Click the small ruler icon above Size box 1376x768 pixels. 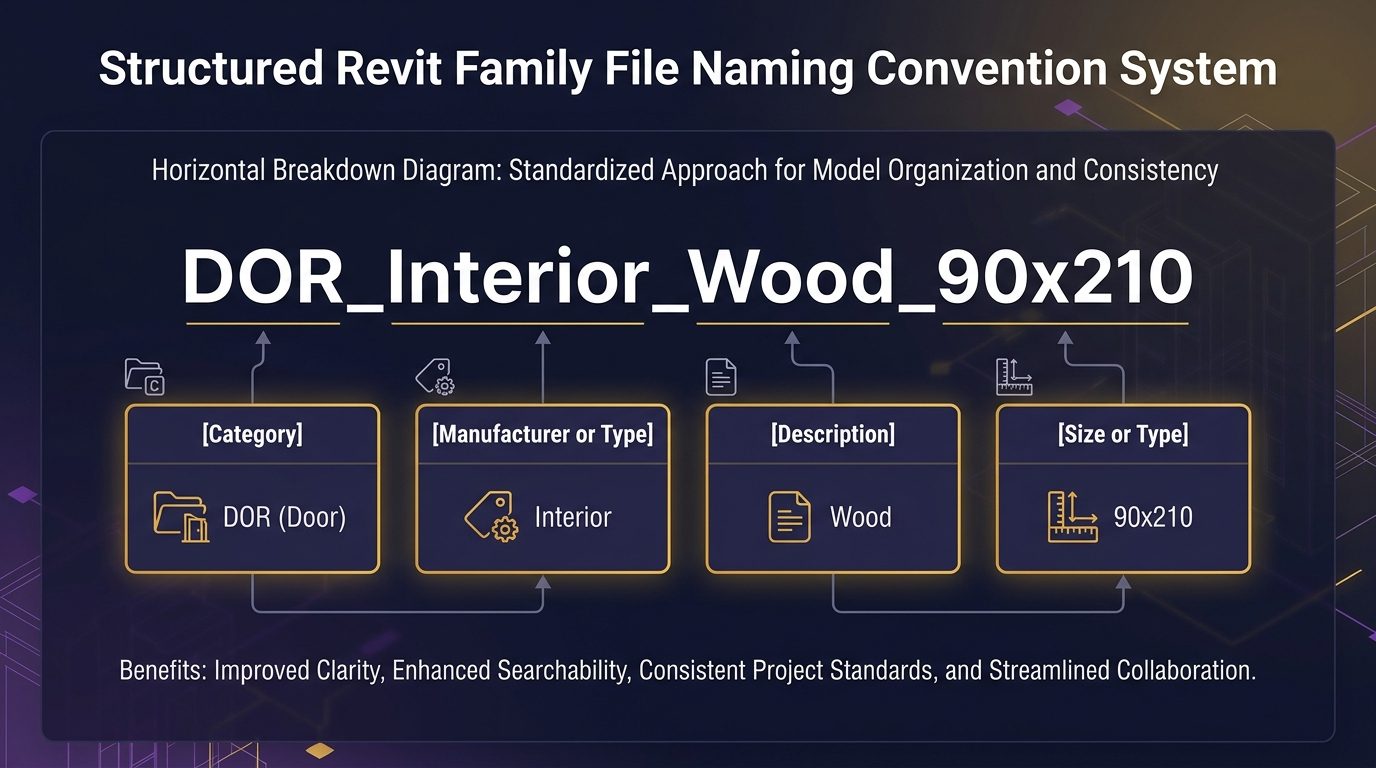pos(1014,376)
